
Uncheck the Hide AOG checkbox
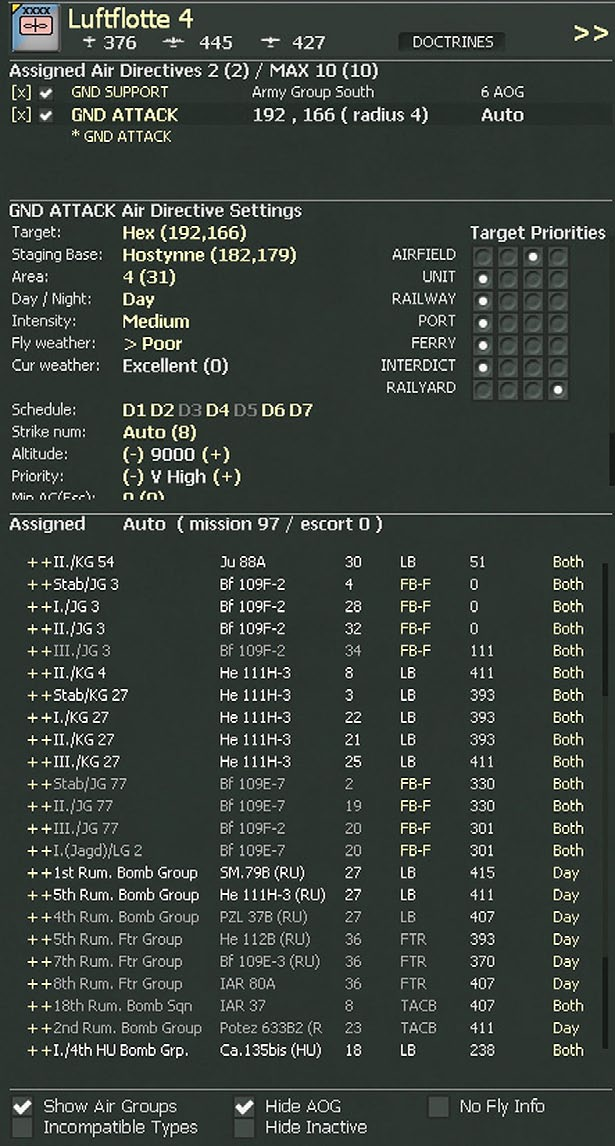(x=244, y=1106)
